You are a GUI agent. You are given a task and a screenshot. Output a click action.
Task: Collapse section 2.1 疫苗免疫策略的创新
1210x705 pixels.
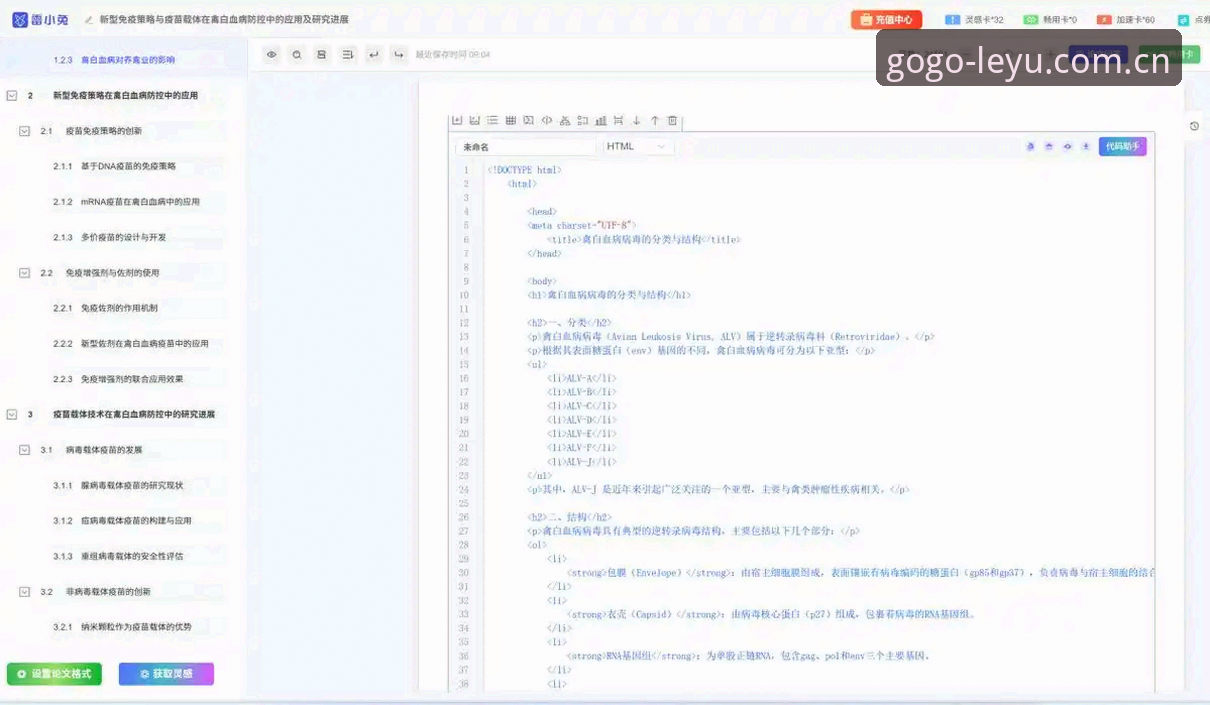(x=25, y=131)
